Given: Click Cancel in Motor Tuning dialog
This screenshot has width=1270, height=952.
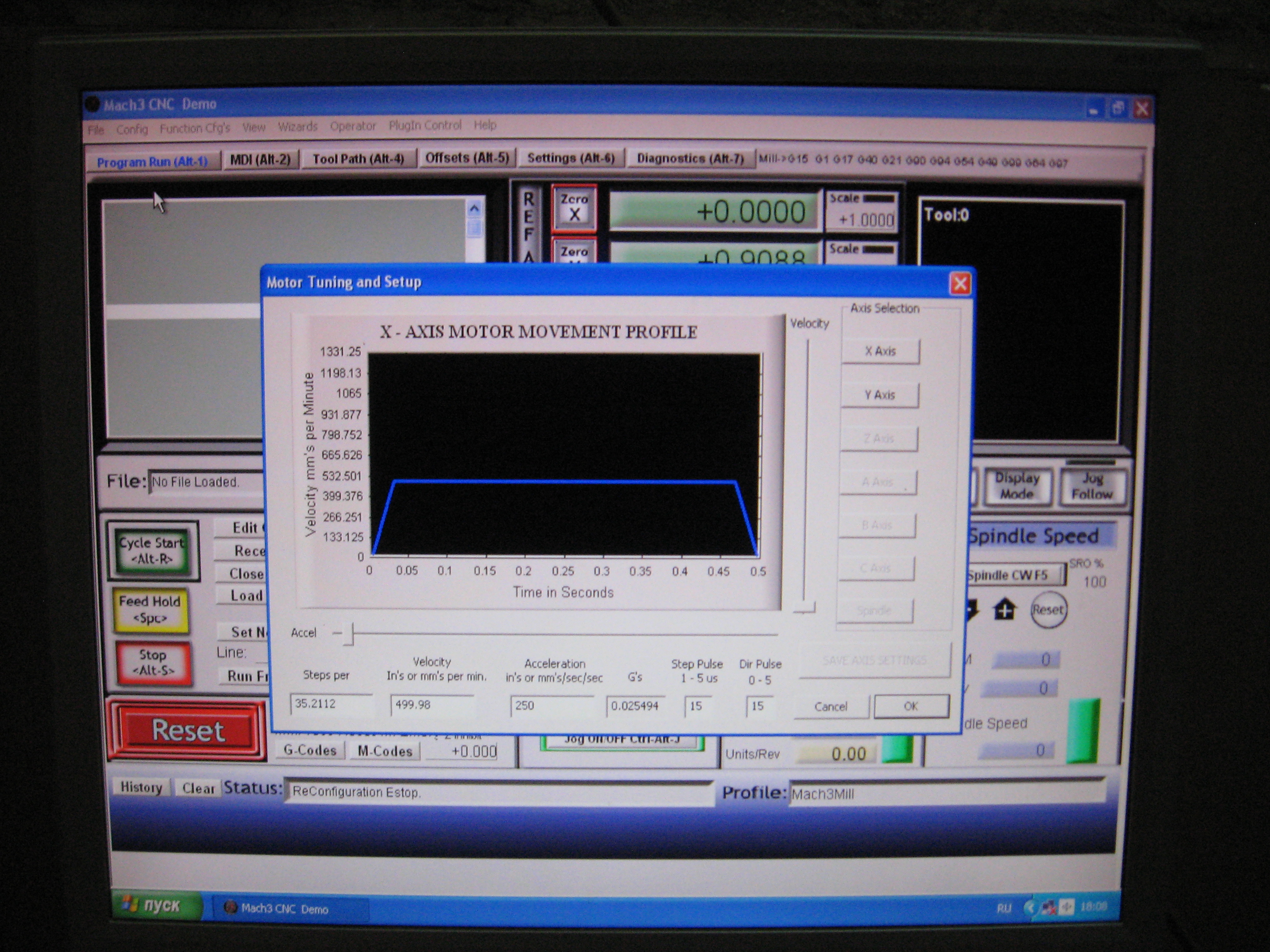Looking at the screenshot, I should click(x=830, y=707).
